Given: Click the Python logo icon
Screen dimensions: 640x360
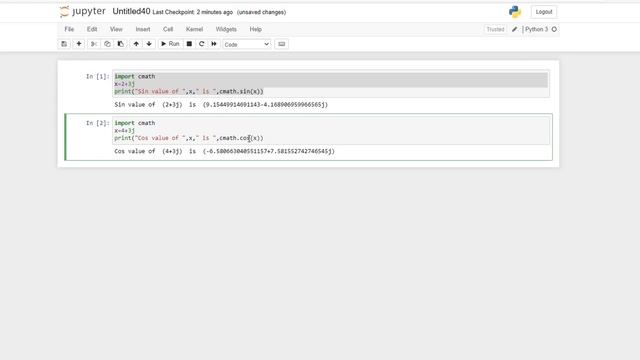Looking at the screenshot, I should click(515, 12).
